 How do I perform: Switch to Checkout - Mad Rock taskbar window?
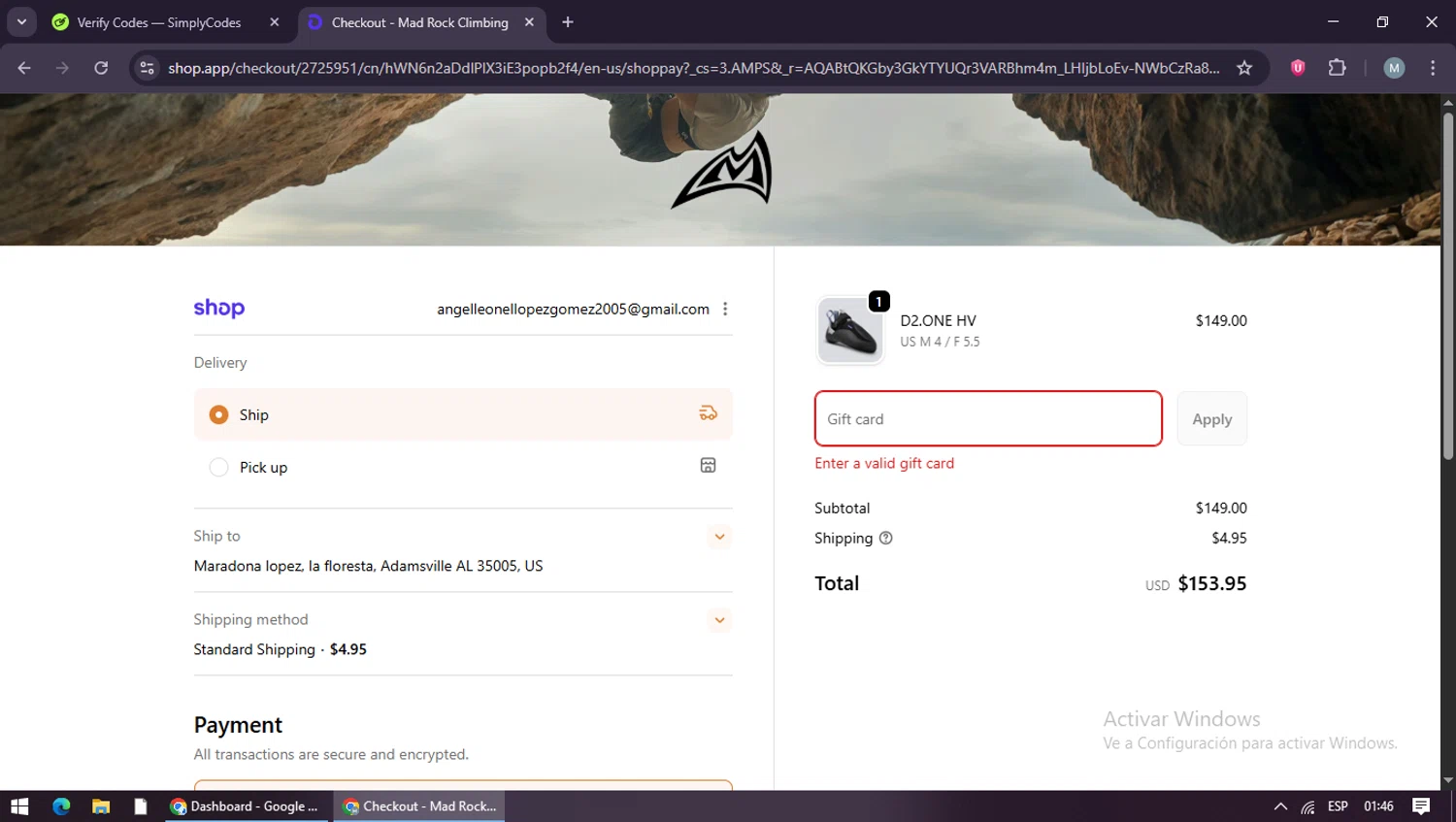pyautogui.click(x=419, y=806)
